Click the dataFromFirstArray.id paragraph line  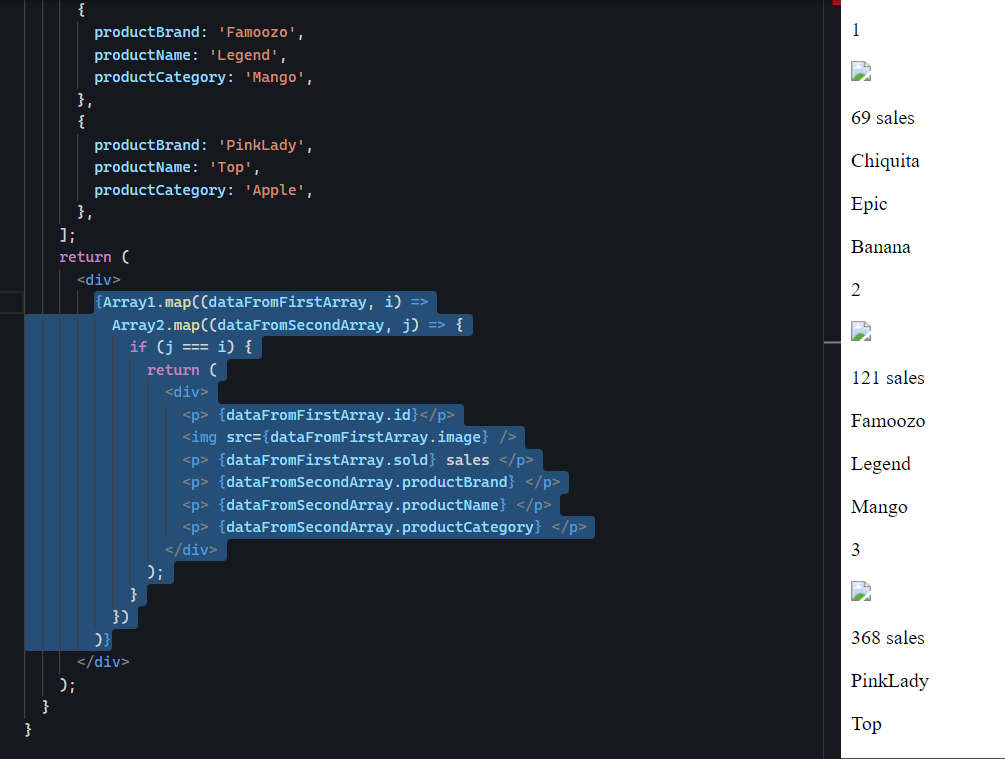tap(319, 415)
